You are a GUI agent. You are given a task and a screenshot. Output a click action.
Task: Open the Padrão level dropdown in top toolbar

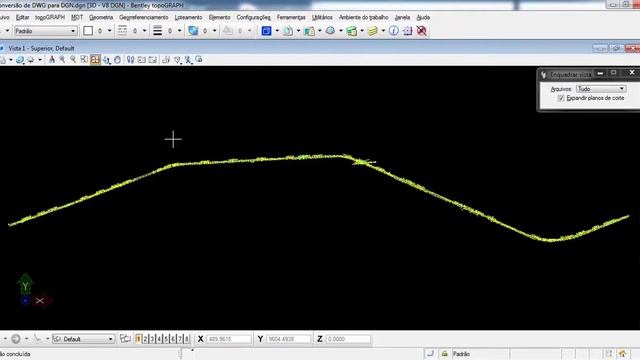point(45,31)
